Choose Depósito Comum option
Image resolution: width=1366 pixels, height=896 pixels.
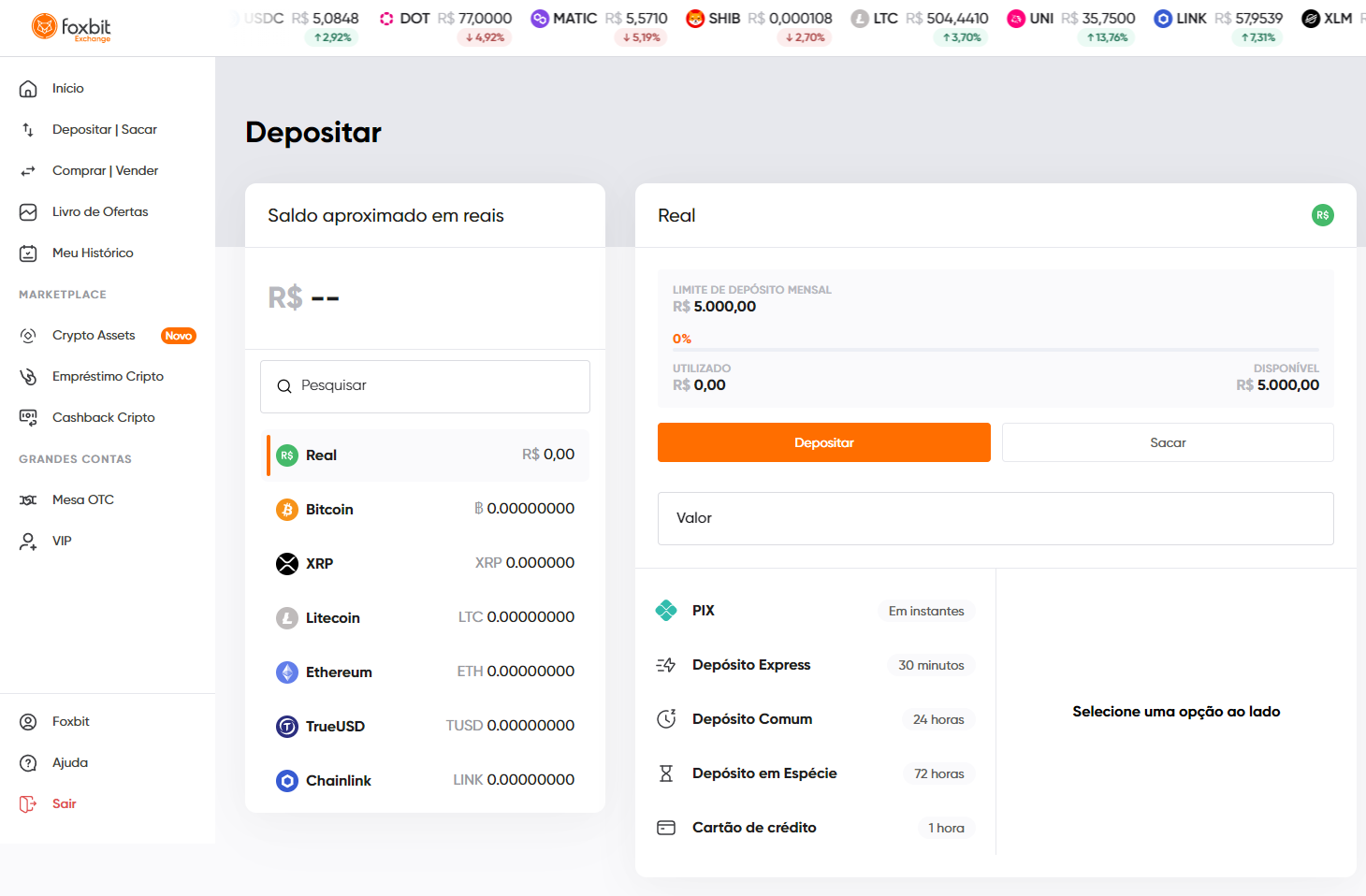coord(815,719)
